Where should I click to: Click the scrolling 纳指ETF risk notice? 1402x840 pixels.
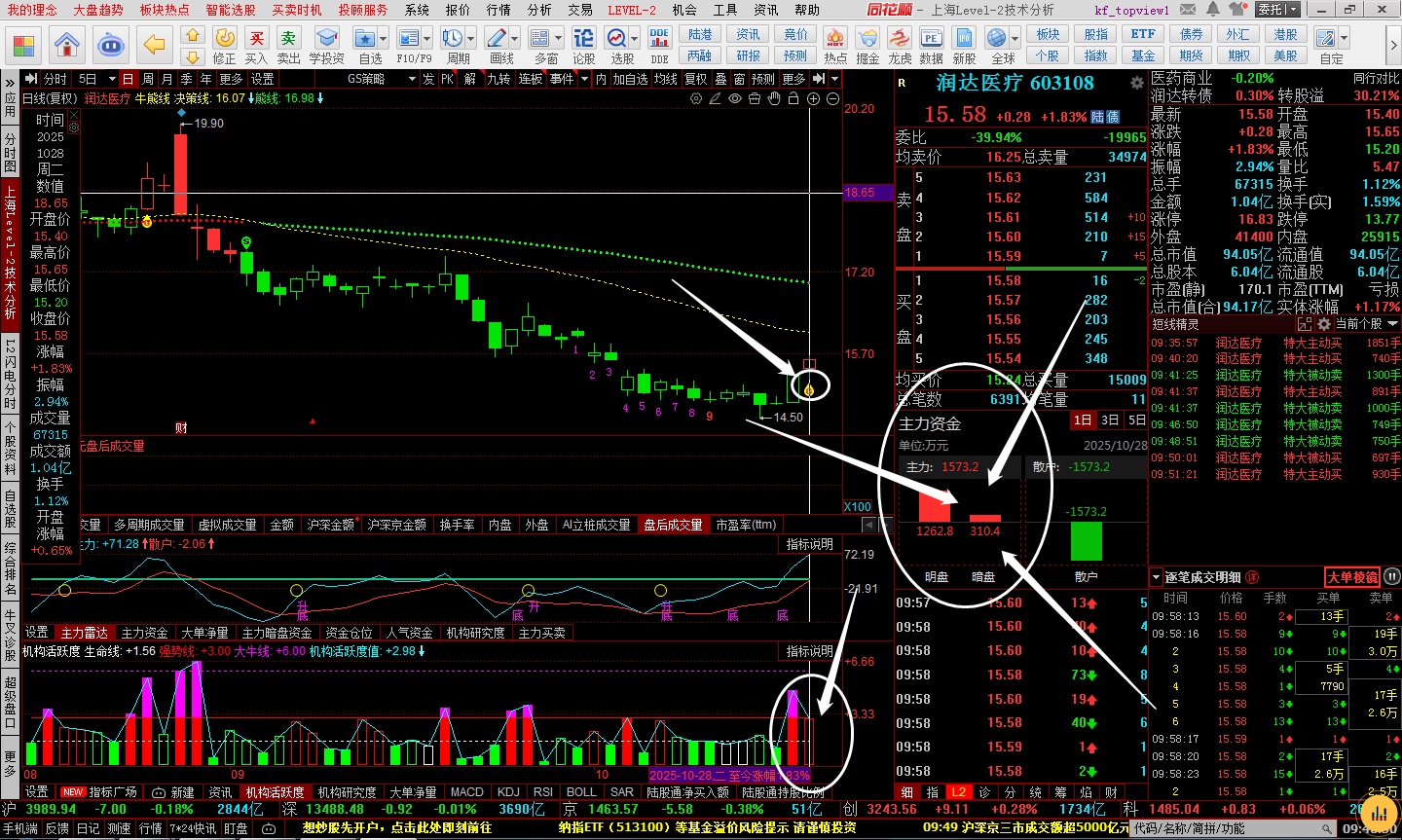[707, 827]
